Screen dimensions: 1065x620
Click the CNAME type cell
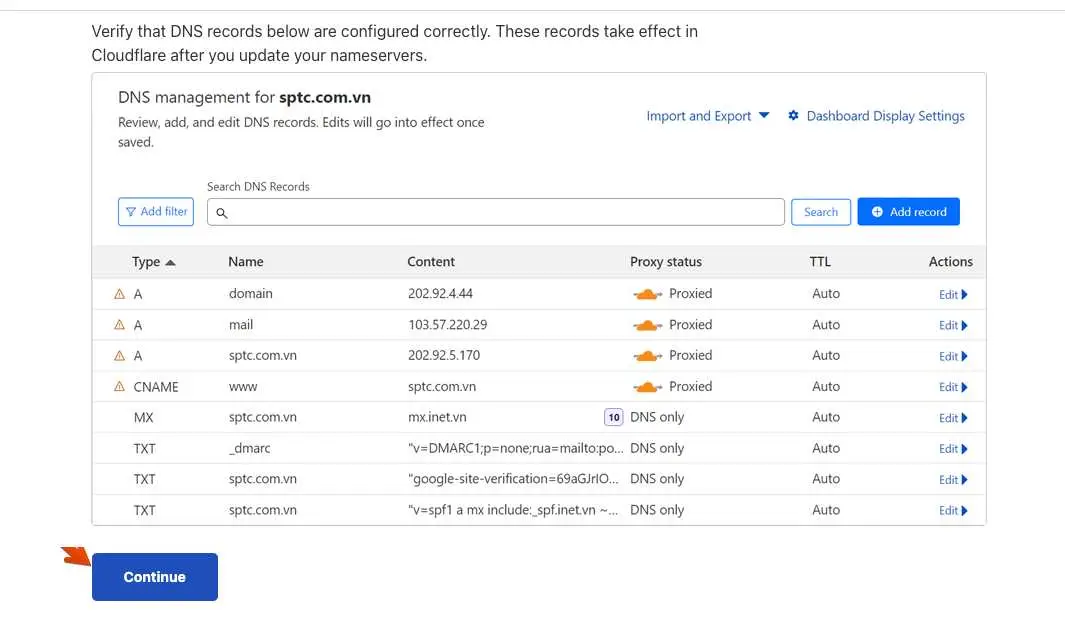[x=156, y=387]
